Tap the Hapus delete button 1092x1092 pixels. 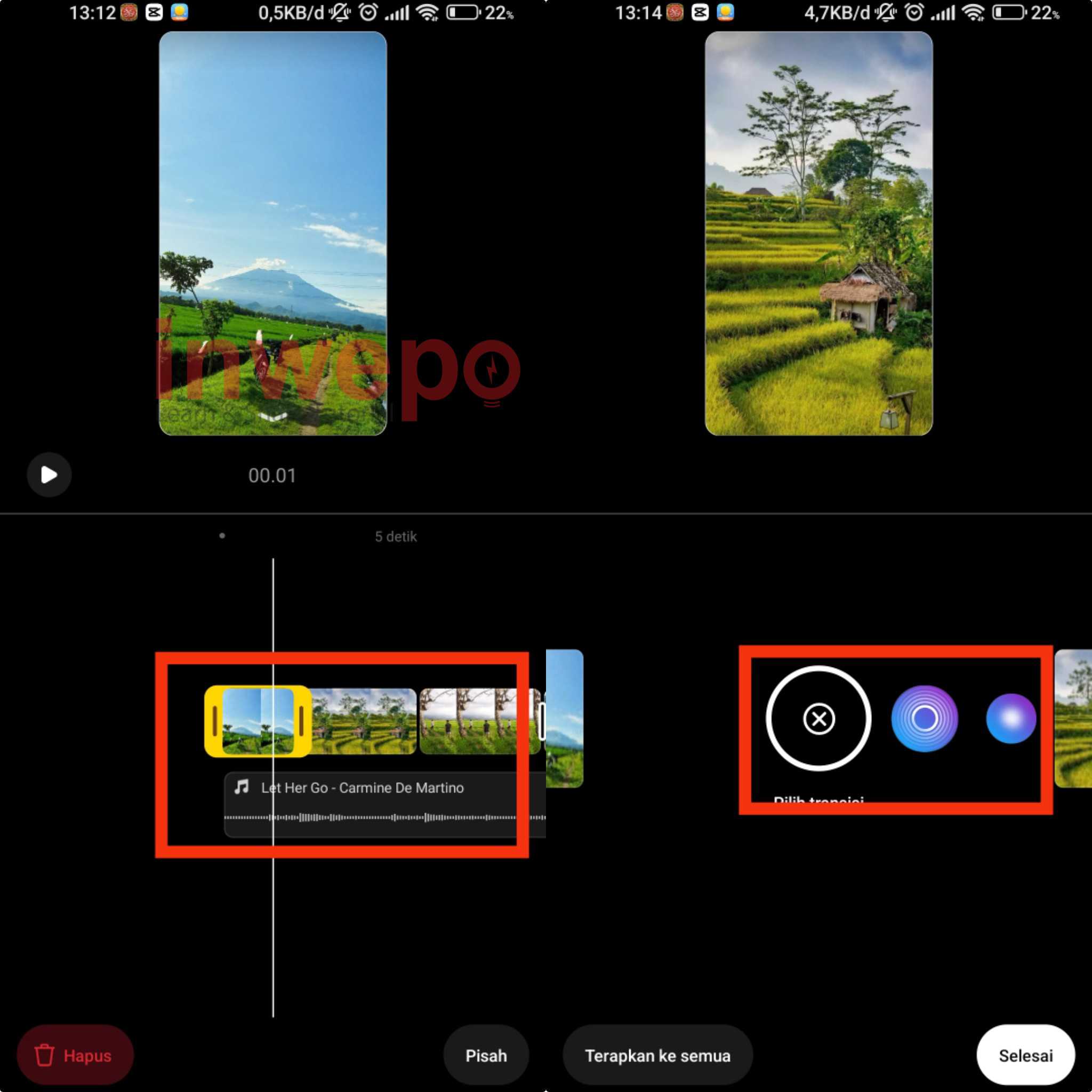click(75, 1055)
